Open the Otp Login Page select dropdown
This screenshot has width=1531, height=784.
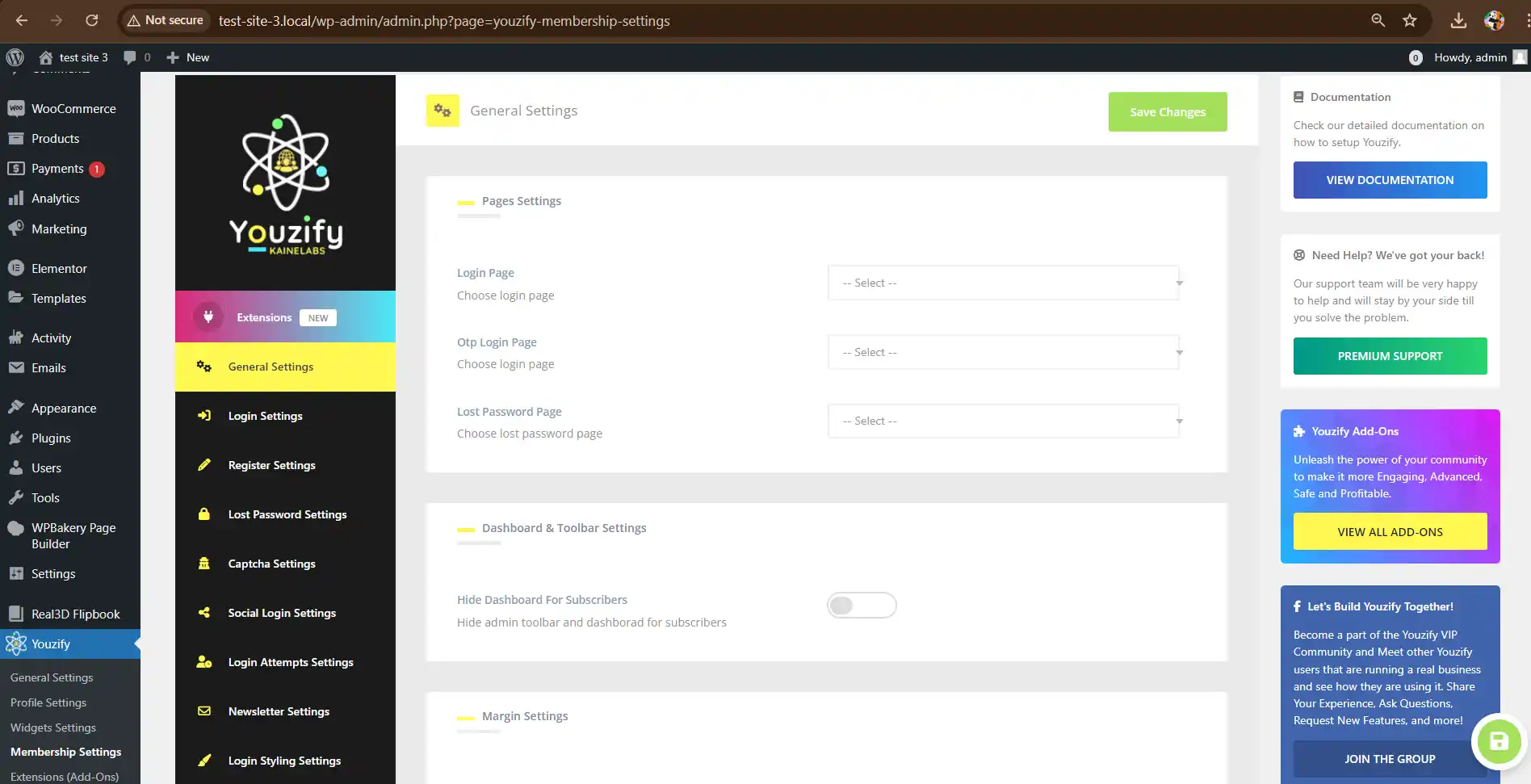click(x=1004, y=352)
